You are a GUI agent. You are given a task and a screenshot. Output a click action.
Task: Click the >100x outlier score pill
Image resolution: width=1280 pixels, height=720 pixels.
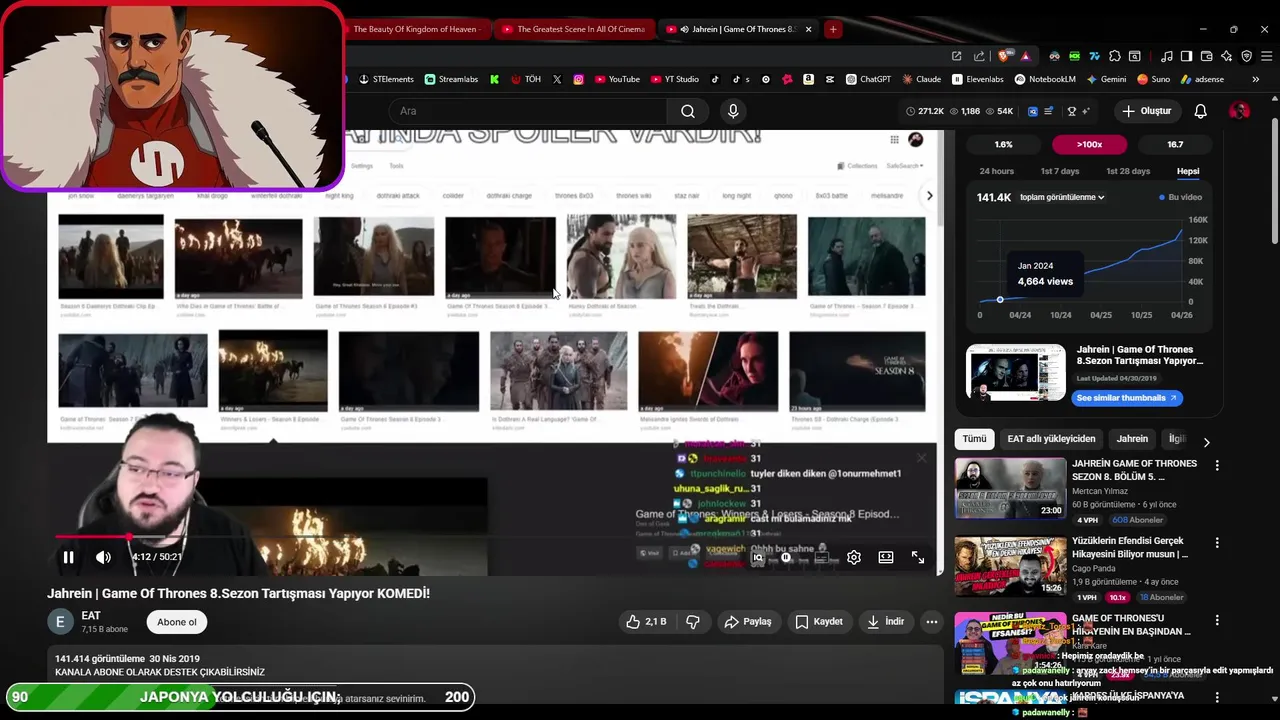[1089, 144]
